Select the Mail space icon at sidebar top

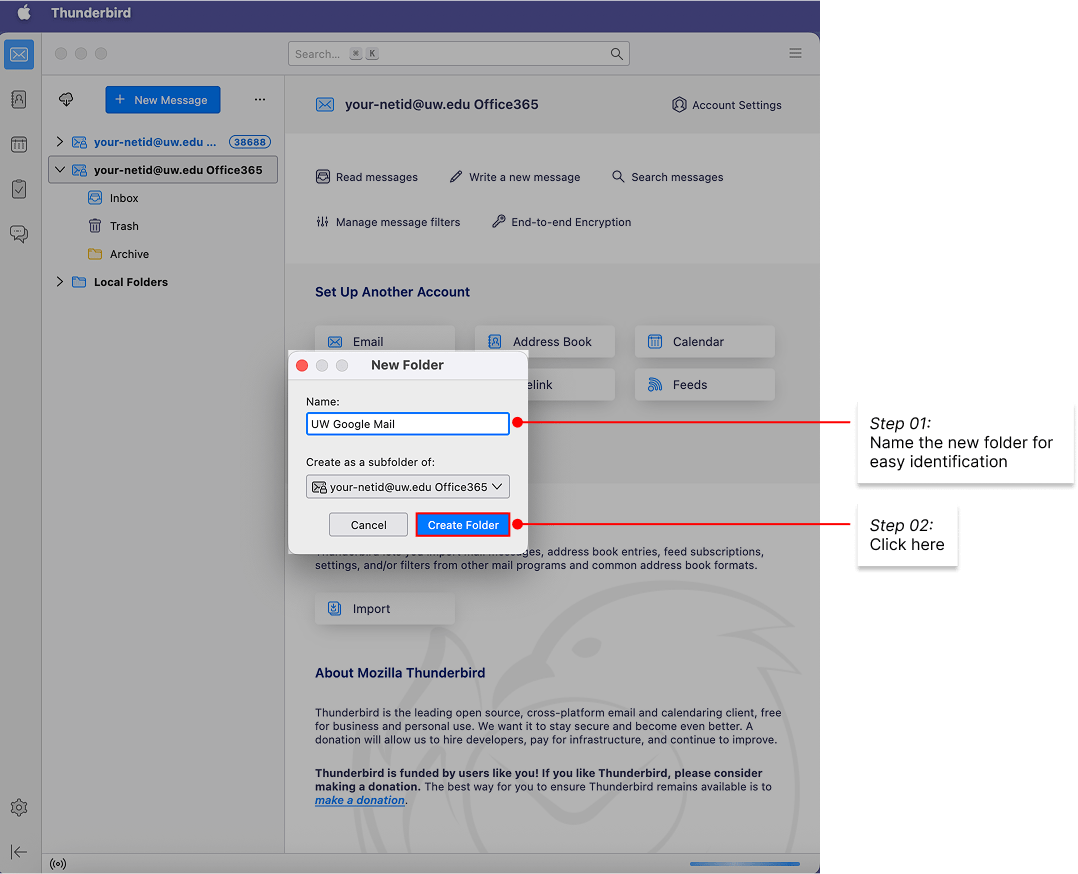pos(18,54)
